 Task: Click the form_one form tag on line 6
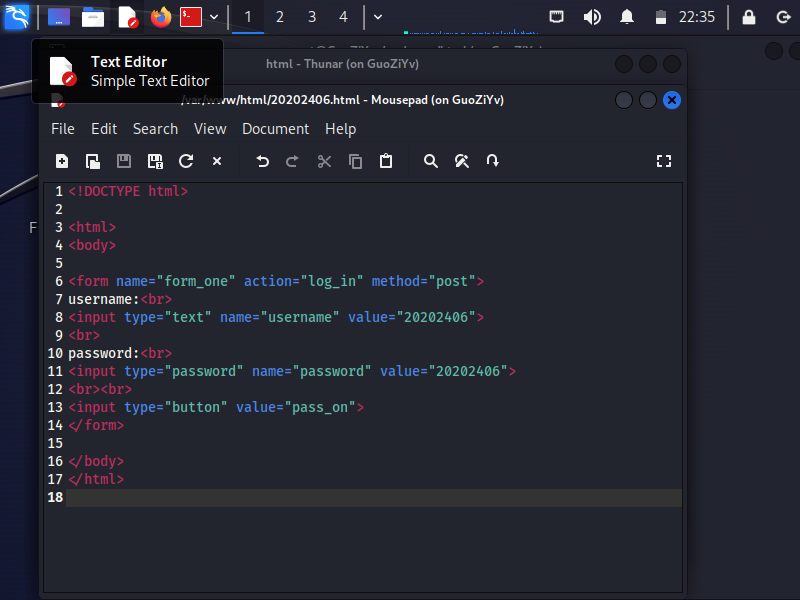pos(276,281)
